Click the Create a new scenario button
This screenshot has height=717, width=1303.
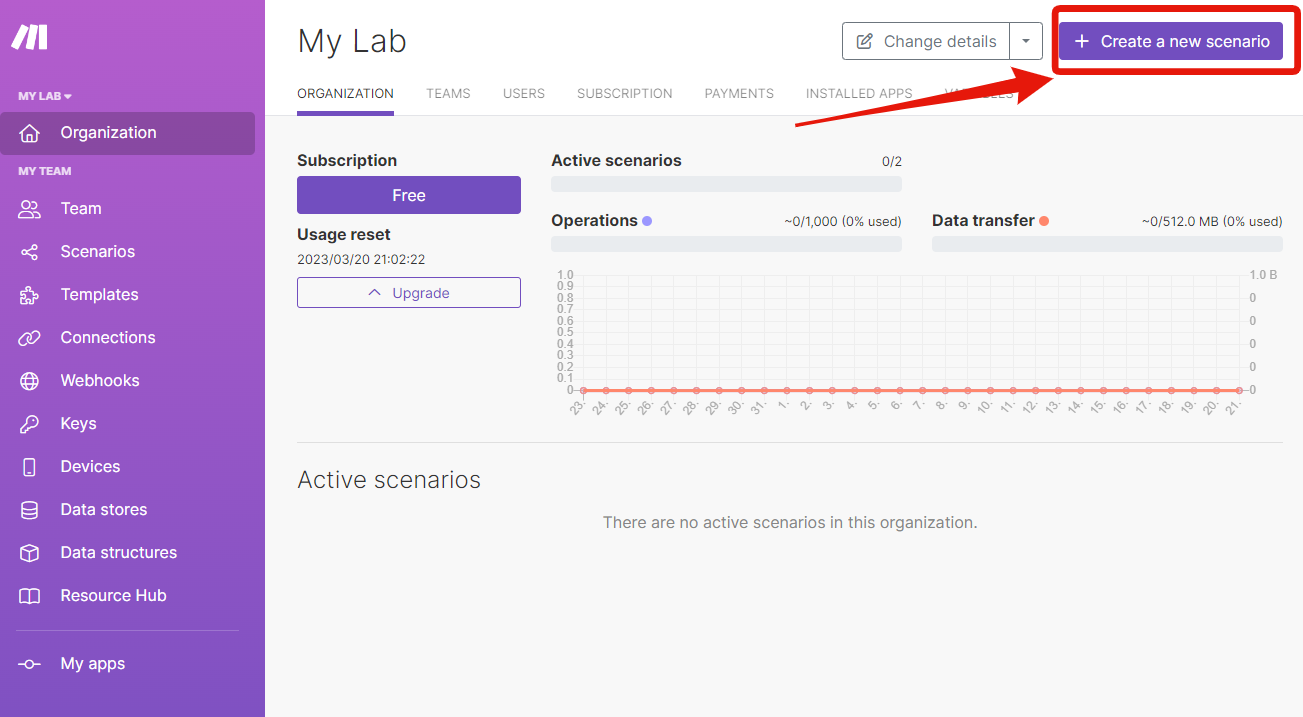1171,41
